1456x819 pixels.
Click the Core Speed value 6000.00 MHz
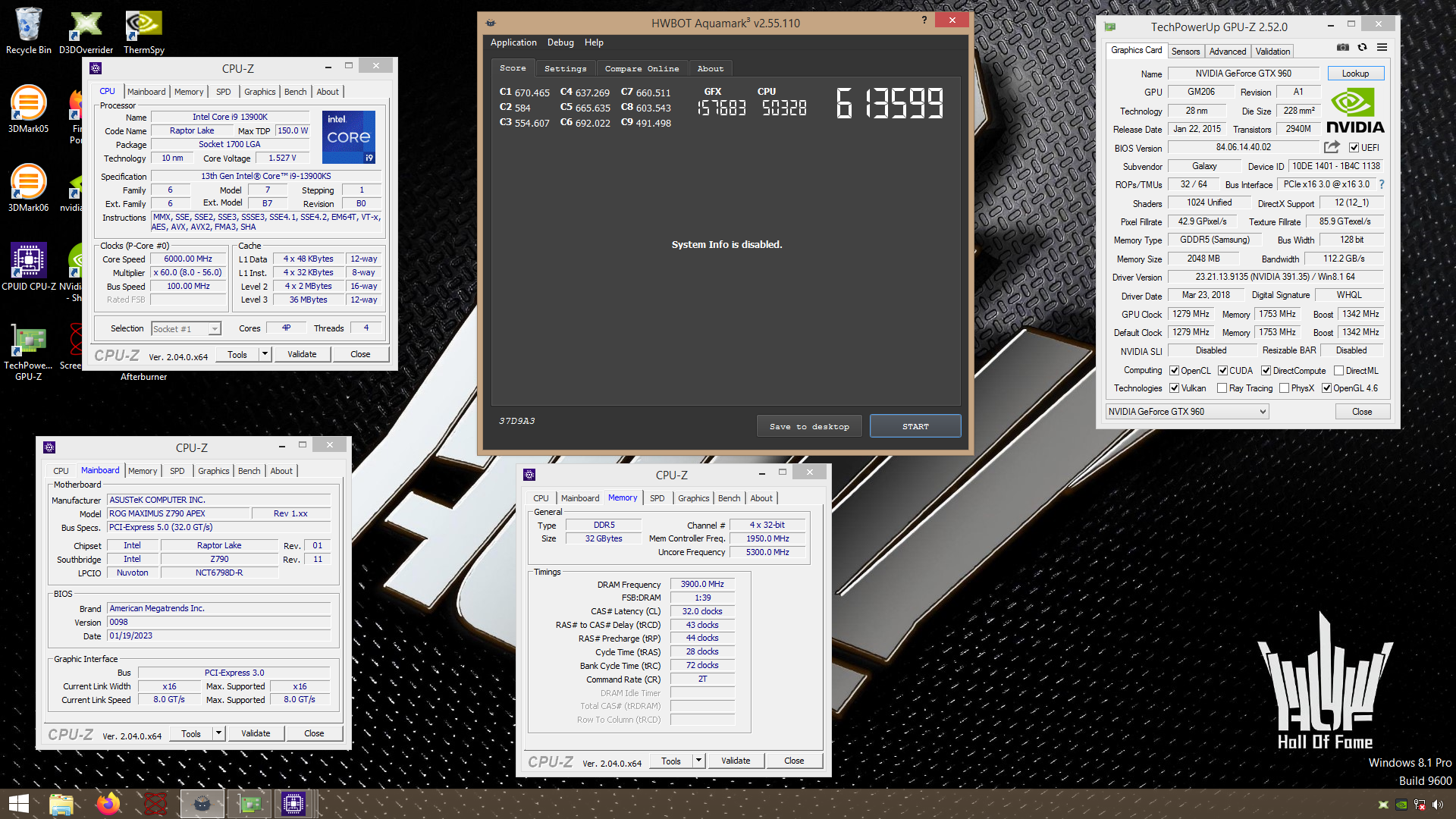188,259
